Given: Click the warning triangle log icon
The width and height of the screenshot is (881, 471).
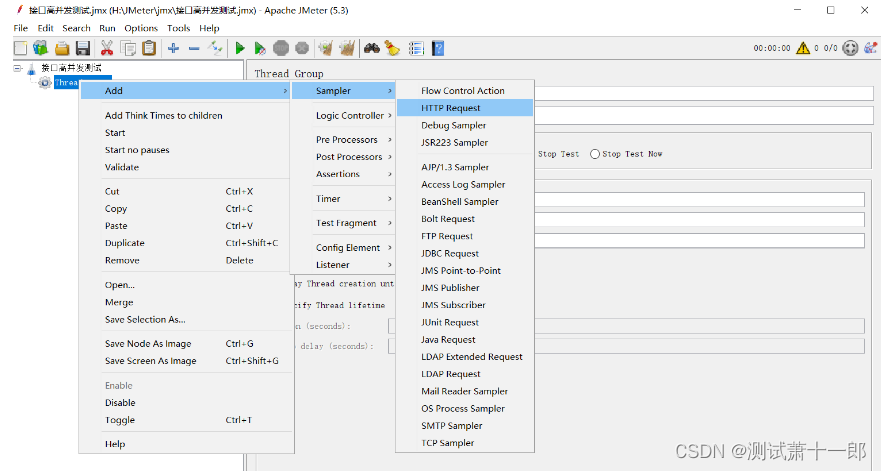Looking at the screenshot, I should tap(803, 48).
